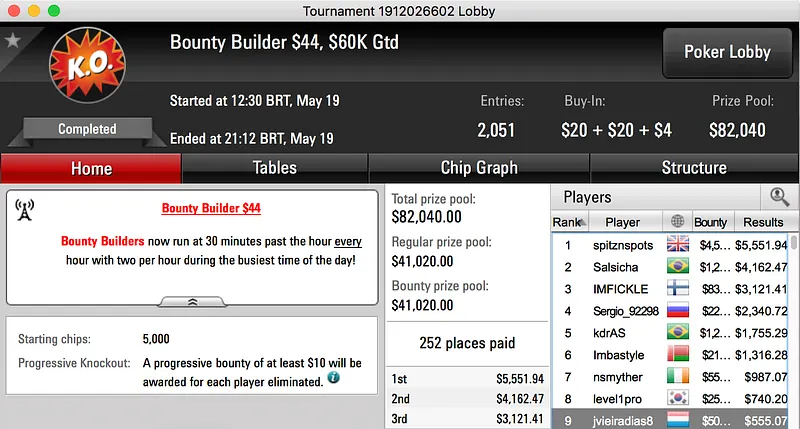This screenshot has width=800, height=429.
Task: Click the favorite star icon
Action: tap(13, 41)
